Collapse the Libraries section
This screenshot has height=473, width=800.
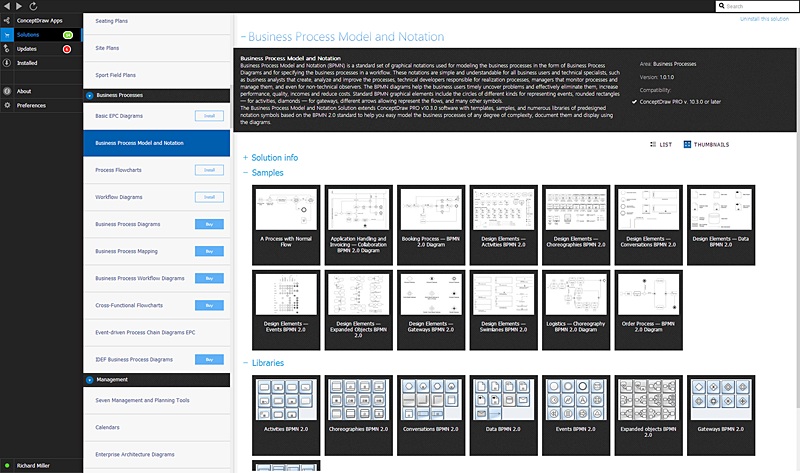(245, 363)
